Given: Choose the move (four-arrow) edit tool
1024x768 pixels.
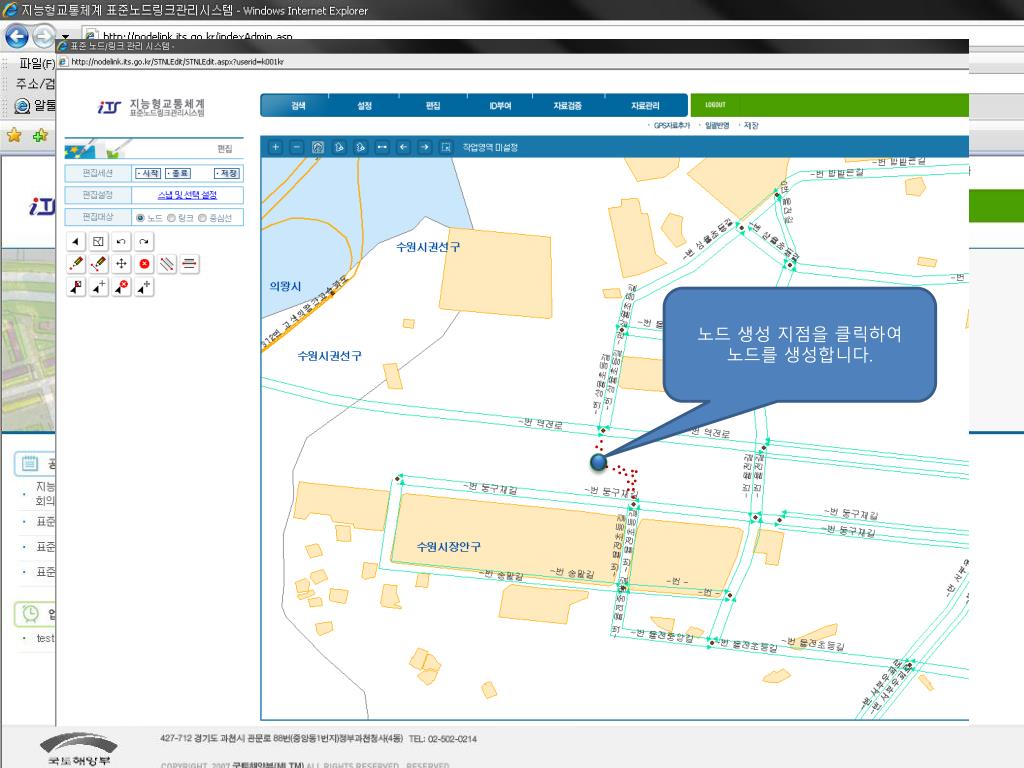Looking at the screenshot, I should [x=122, y=264].
